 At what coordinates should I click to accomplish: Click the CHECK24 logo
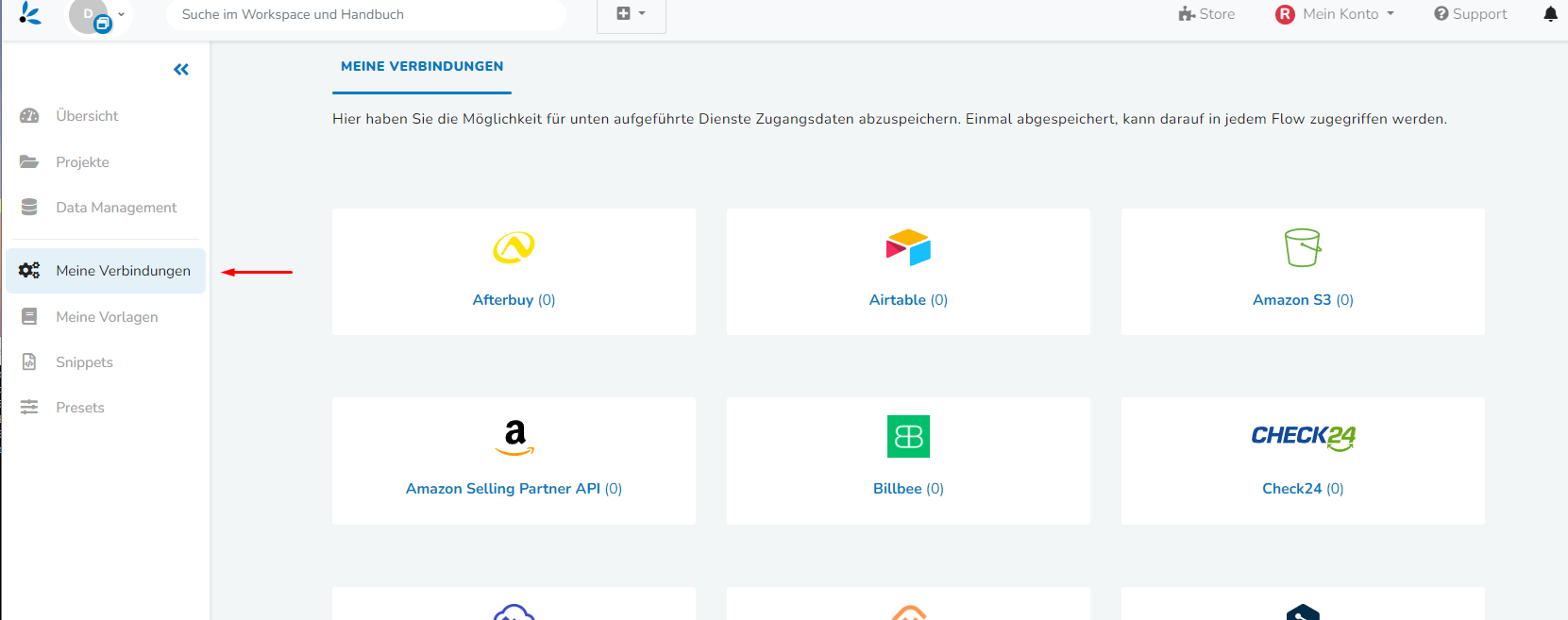tap(1303, 437)
